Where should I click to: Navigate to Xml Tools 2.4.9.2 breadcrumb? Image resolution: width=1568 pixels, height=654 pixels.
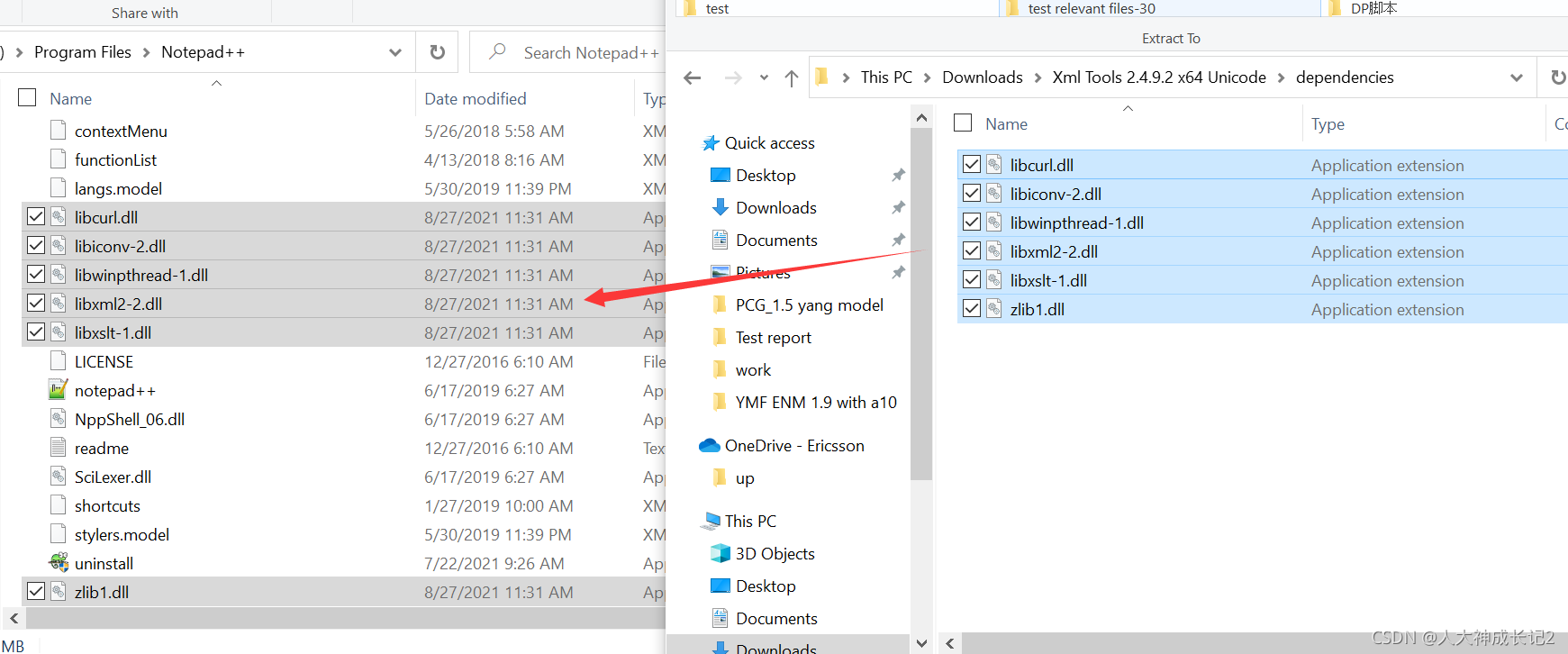point(1159,77)
